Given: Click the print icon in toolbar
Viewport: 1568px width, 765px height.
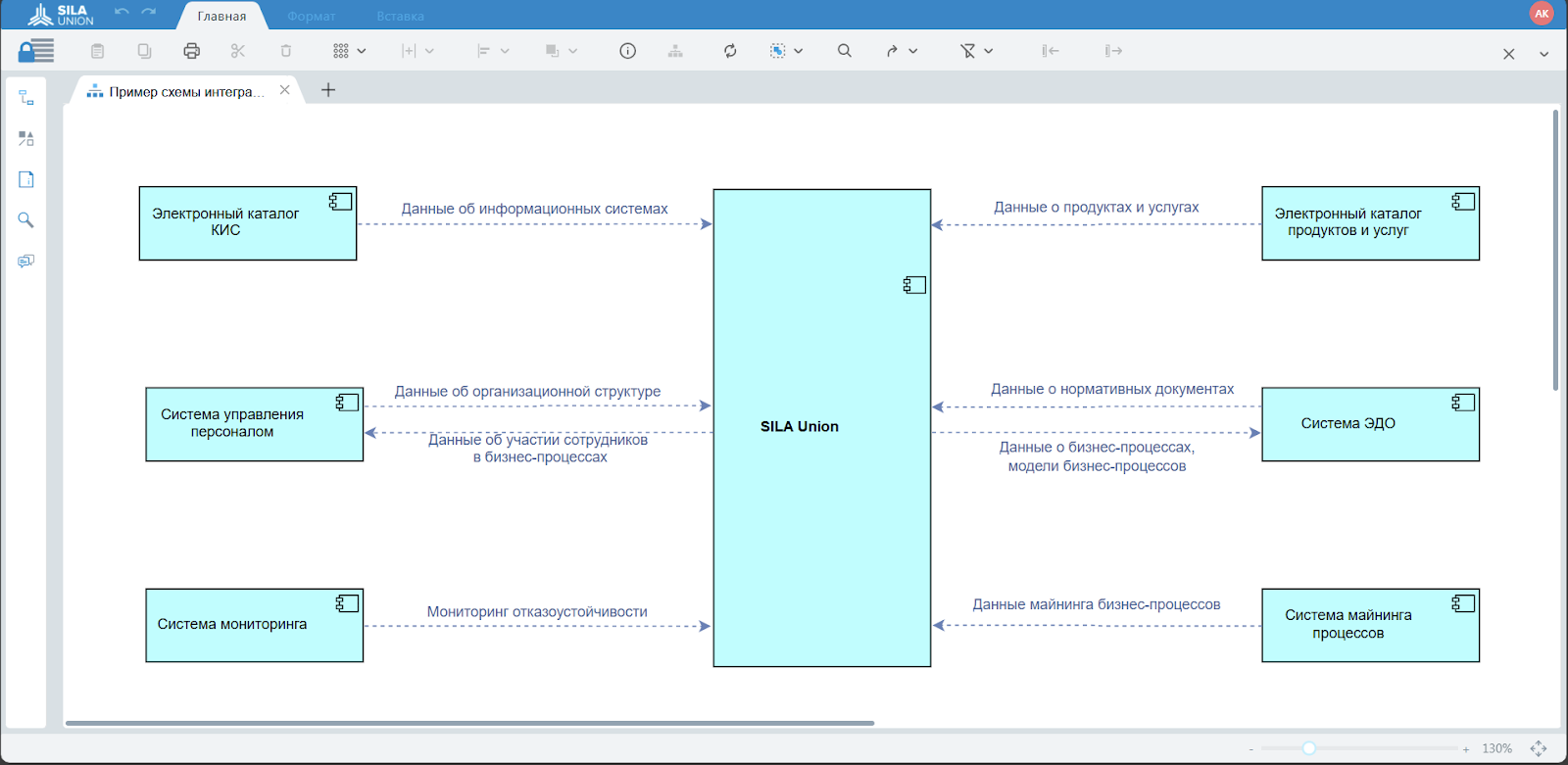Looking at the screenshot, I should click(191, 51).
